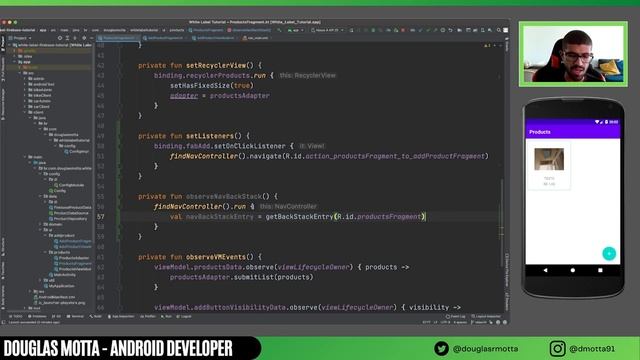This screenshot has width=640, height=360.
Task: Open the App Inspection tool window
Action: [121, 316]
